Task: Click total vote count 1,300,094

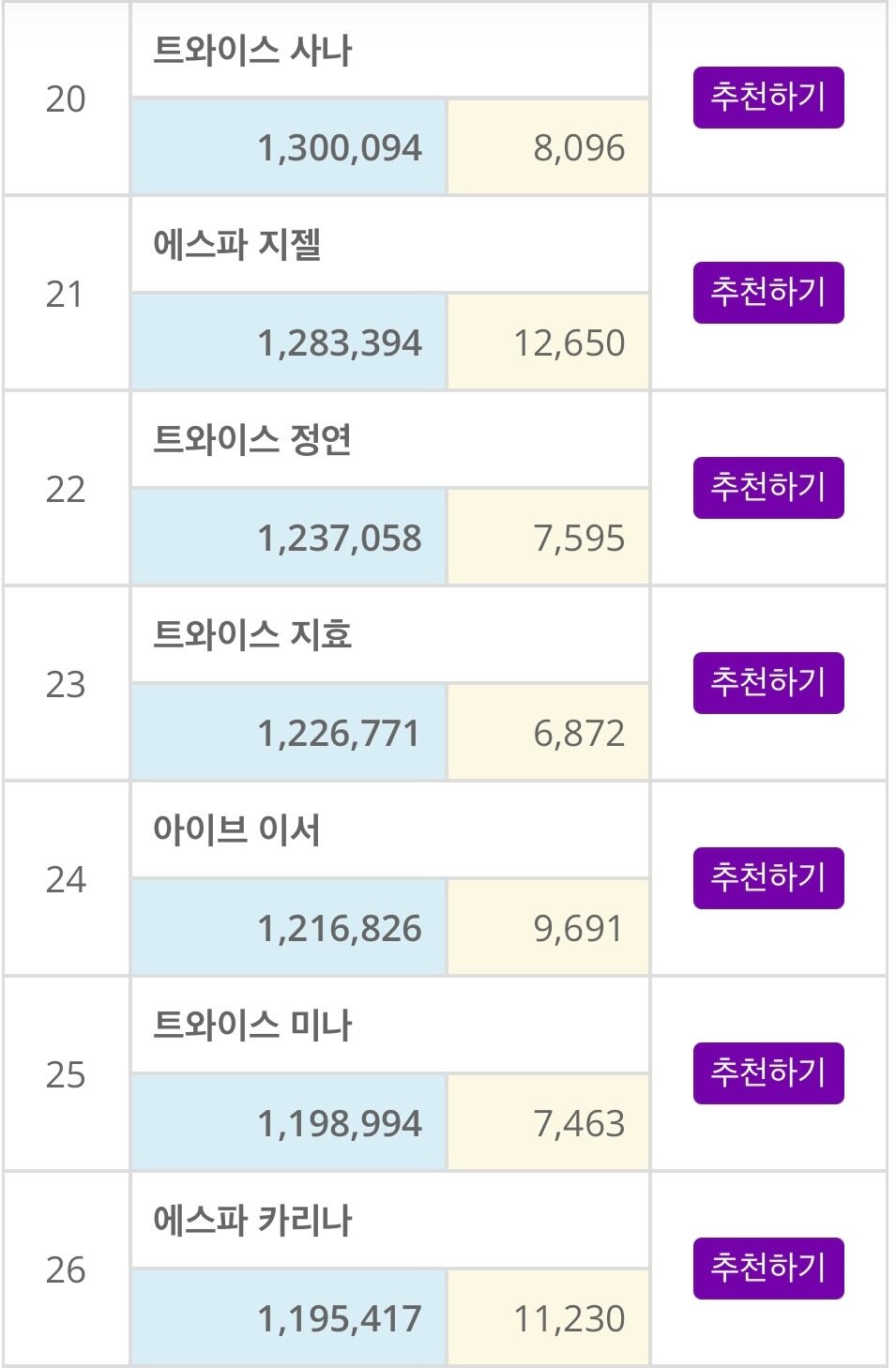Action: click(339, 148)
